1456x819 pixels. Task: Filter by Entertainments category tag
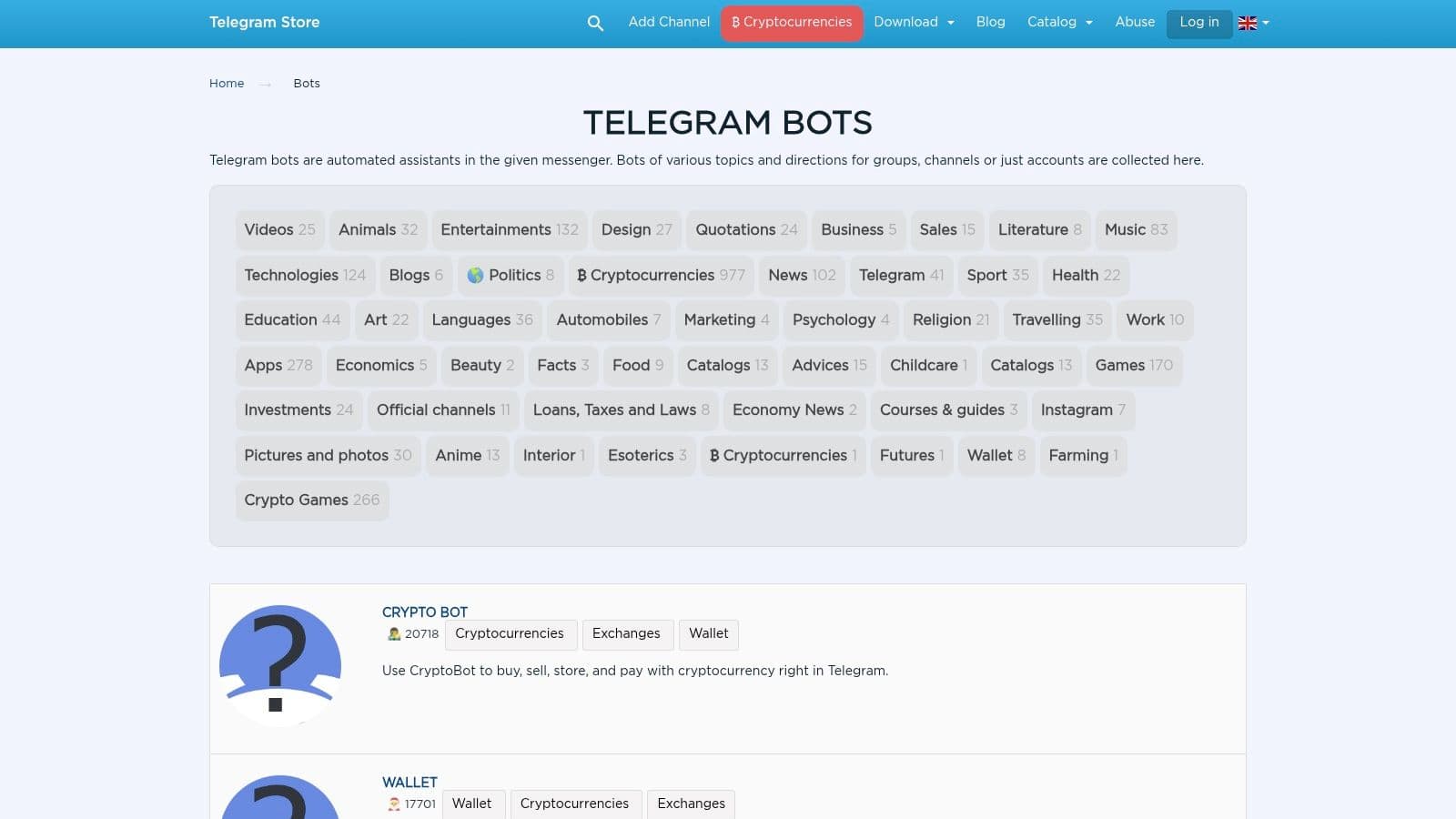click(509, 230)
